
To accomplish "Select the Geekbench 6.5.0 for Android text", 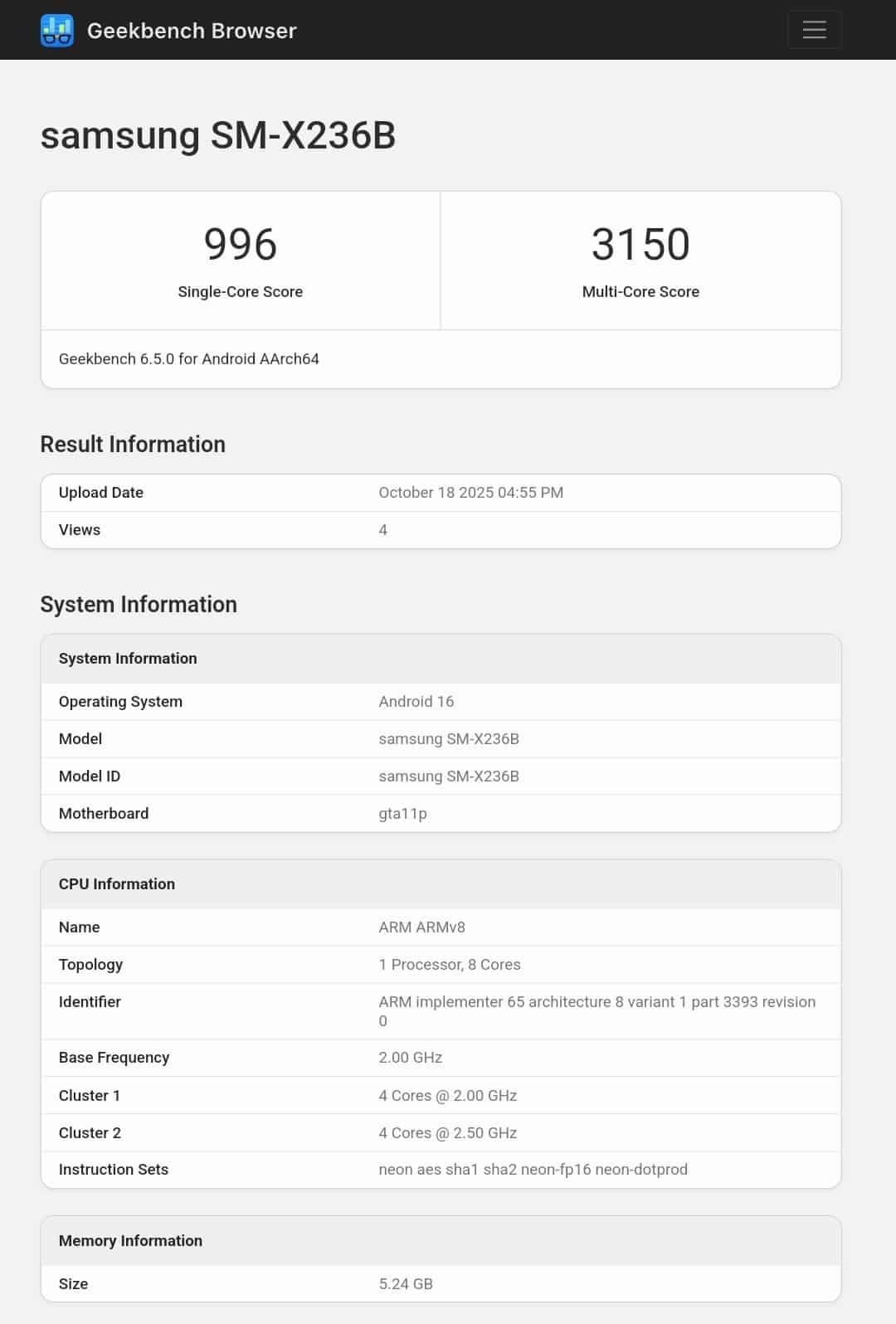I will coord(189,359).
